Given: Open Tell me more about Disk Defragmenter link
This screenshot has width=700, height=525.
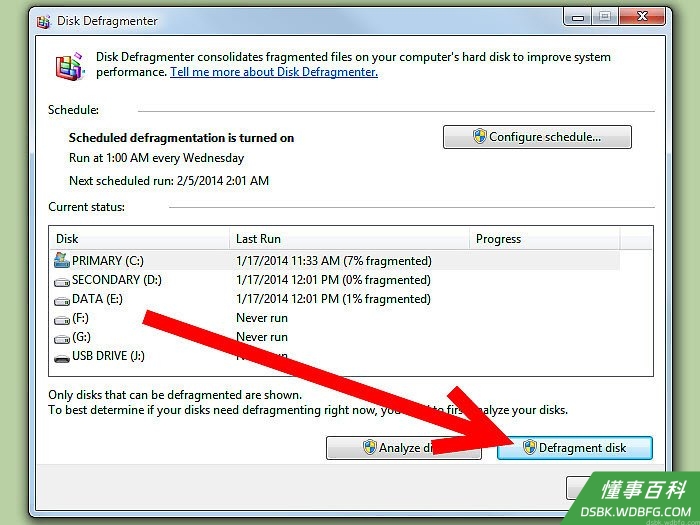Looking at the screenshot, I should [x=274, y=72].
